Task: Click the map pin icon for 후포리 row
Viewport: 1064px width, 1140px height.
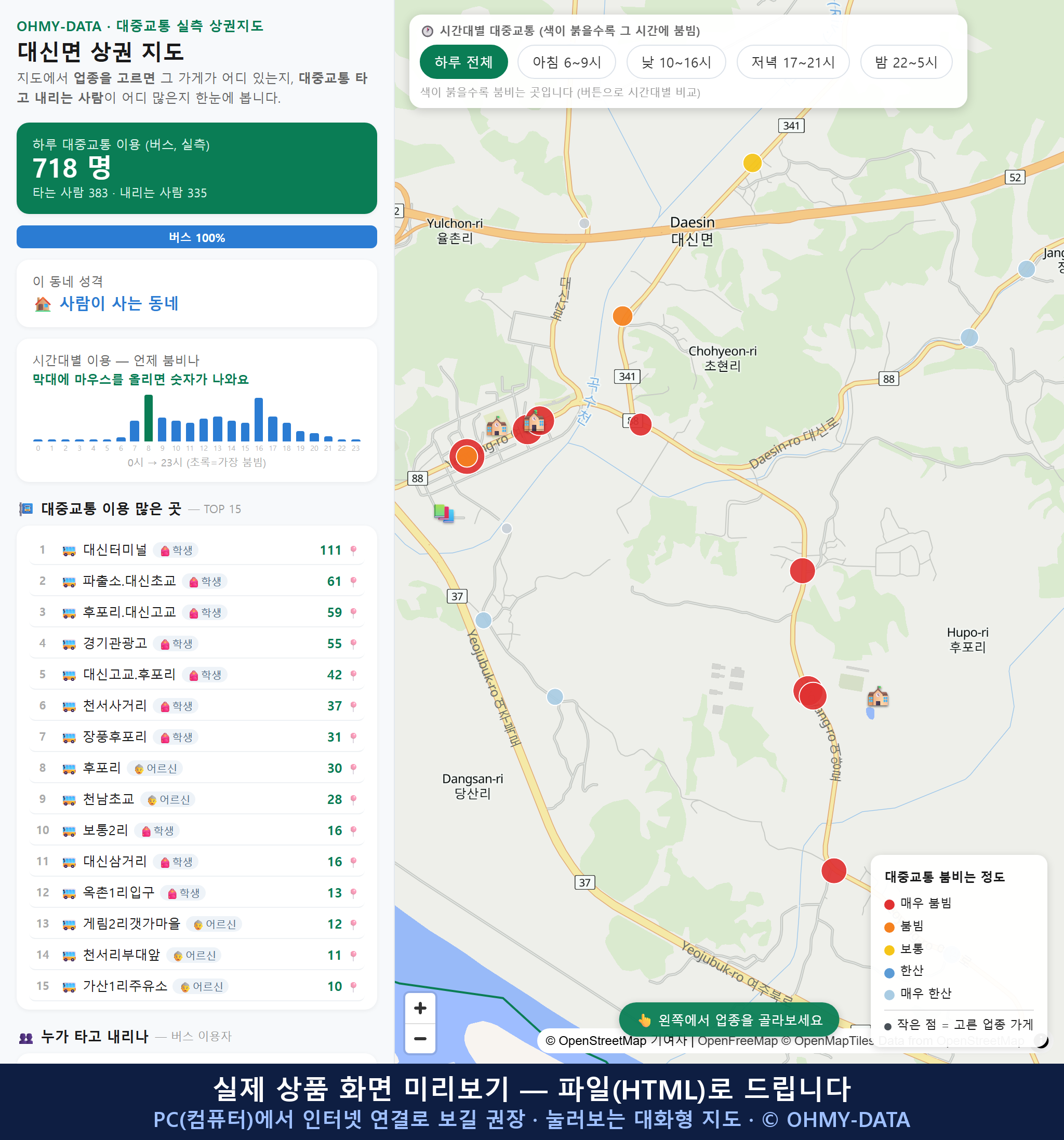Action: click(353, 769)
